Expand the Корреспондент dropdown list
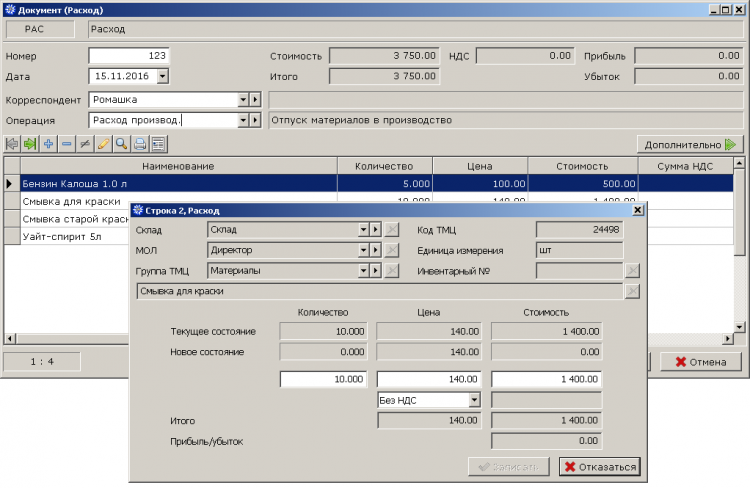This screenshot has width=750, height=488. point(242,100)
